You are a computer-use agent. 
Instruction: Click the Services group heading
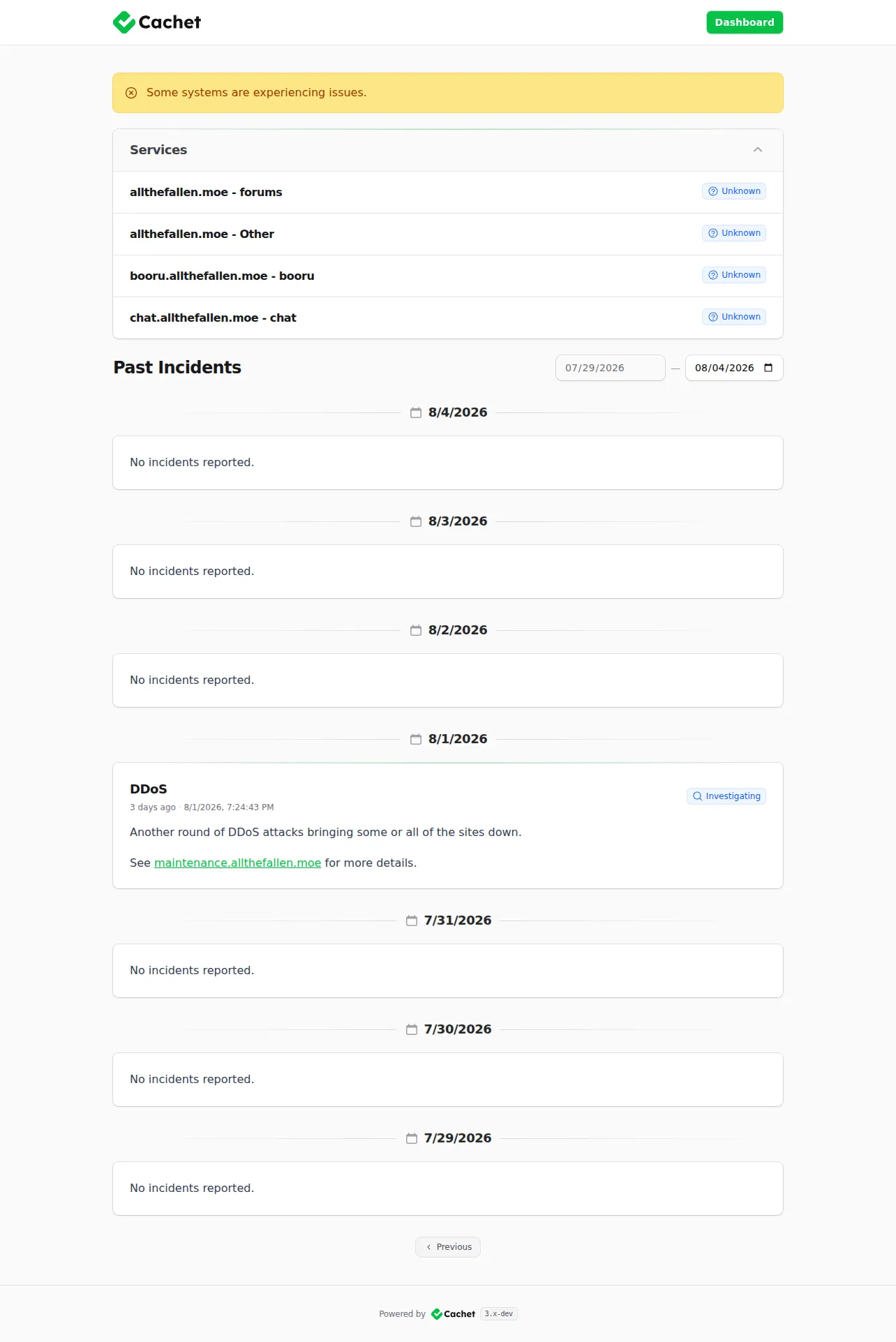[158, 150]
